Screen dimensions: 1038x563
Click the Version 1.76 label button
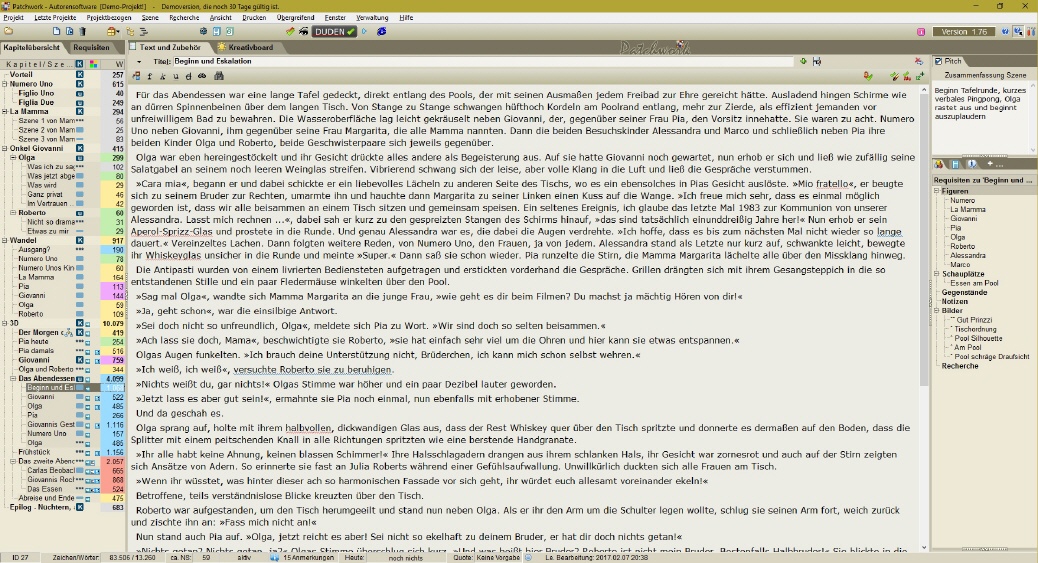click(964, 32)
